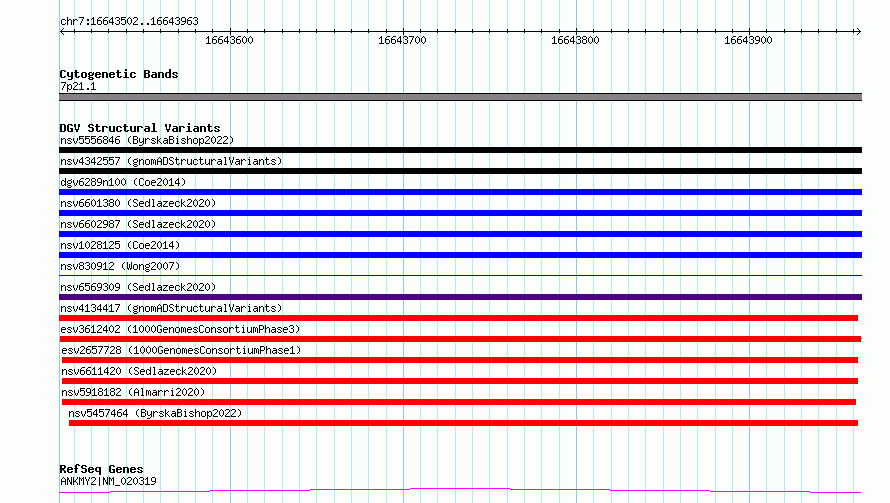Select the blue bar under dgv6289n100

[x=460, y=192]
